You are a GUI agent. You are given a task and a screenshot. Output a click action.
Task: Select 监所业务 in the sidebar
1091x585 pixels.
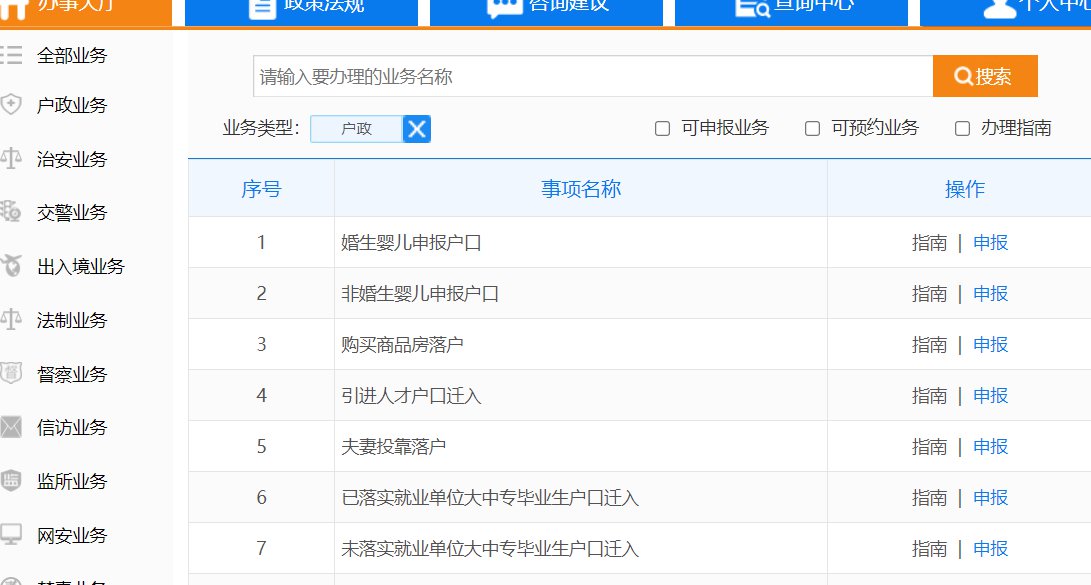pos(72,481)
